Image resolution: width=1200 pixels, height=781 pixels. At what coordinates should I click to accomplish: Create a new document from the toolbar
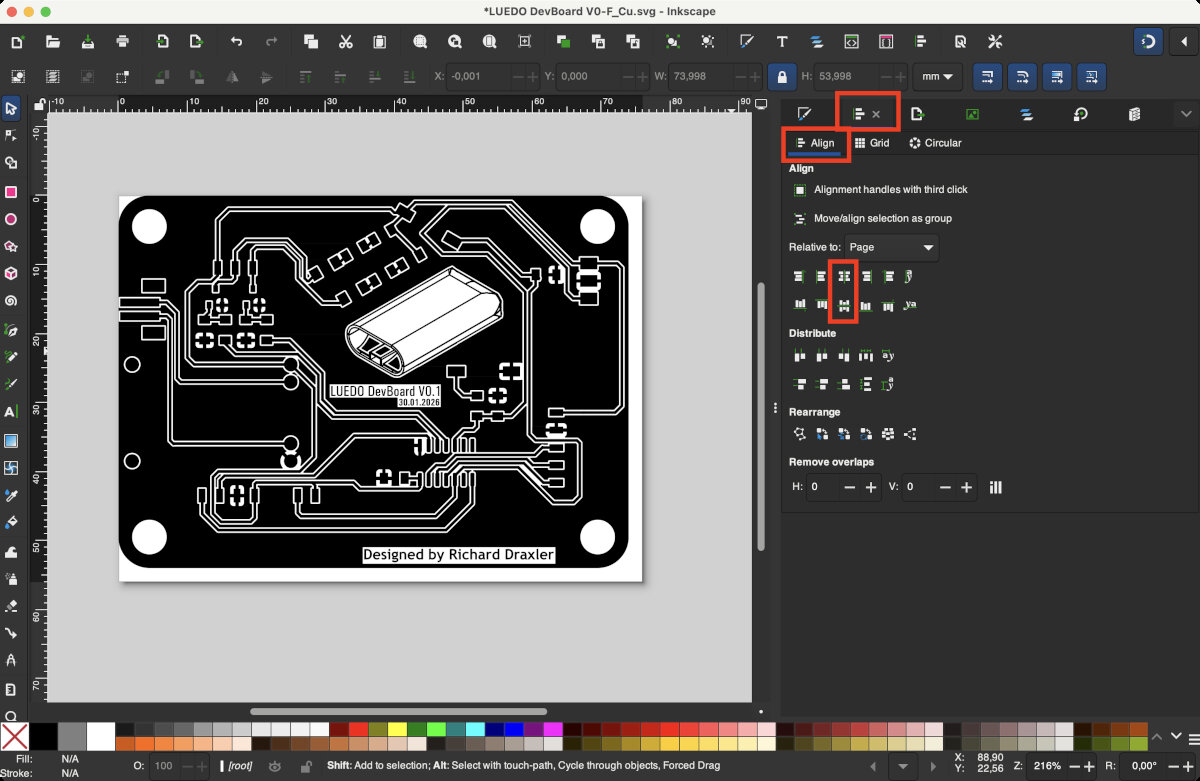17,42
